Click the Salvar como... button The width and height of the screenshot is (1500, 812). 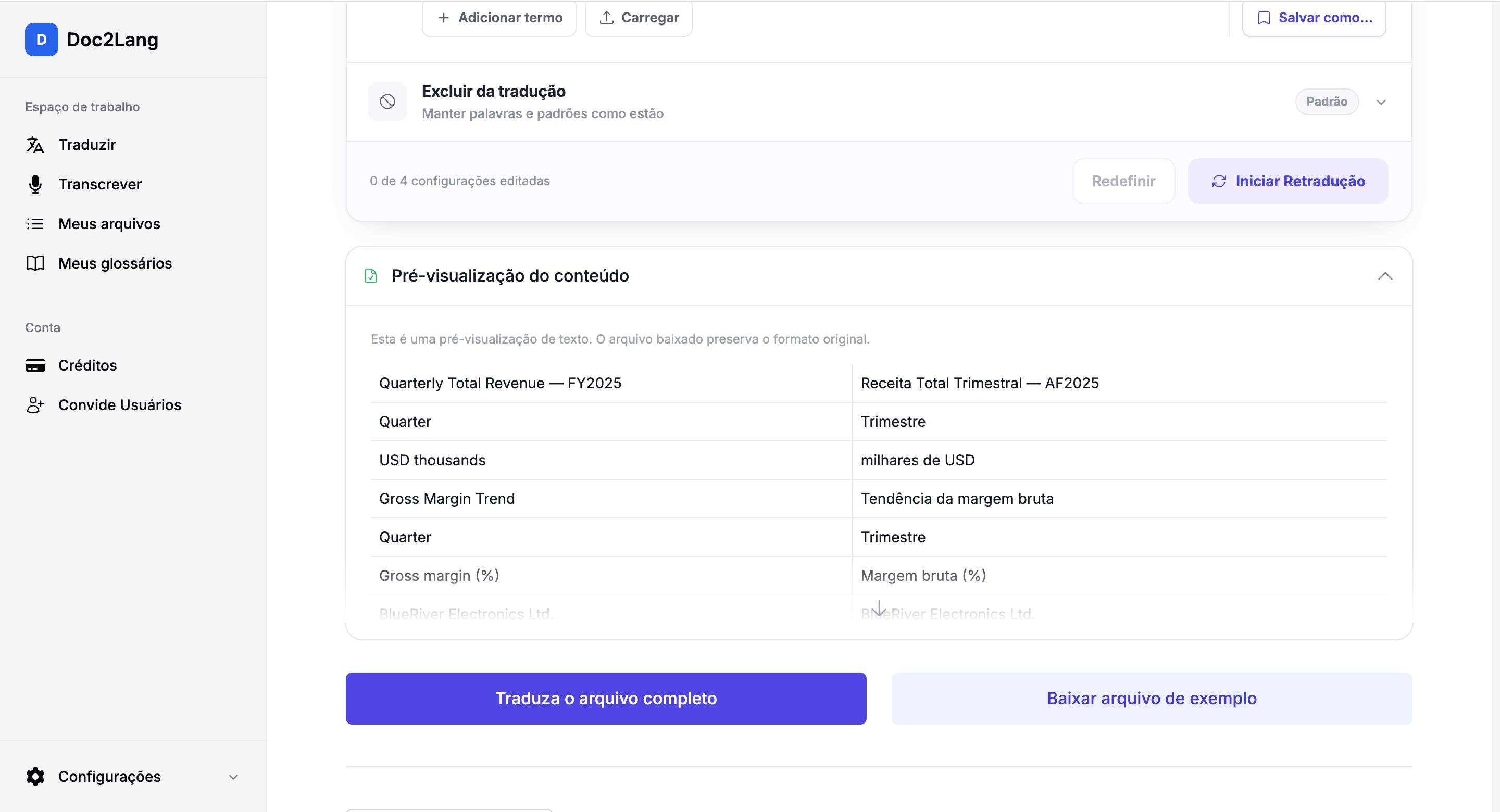[1313, 18]
